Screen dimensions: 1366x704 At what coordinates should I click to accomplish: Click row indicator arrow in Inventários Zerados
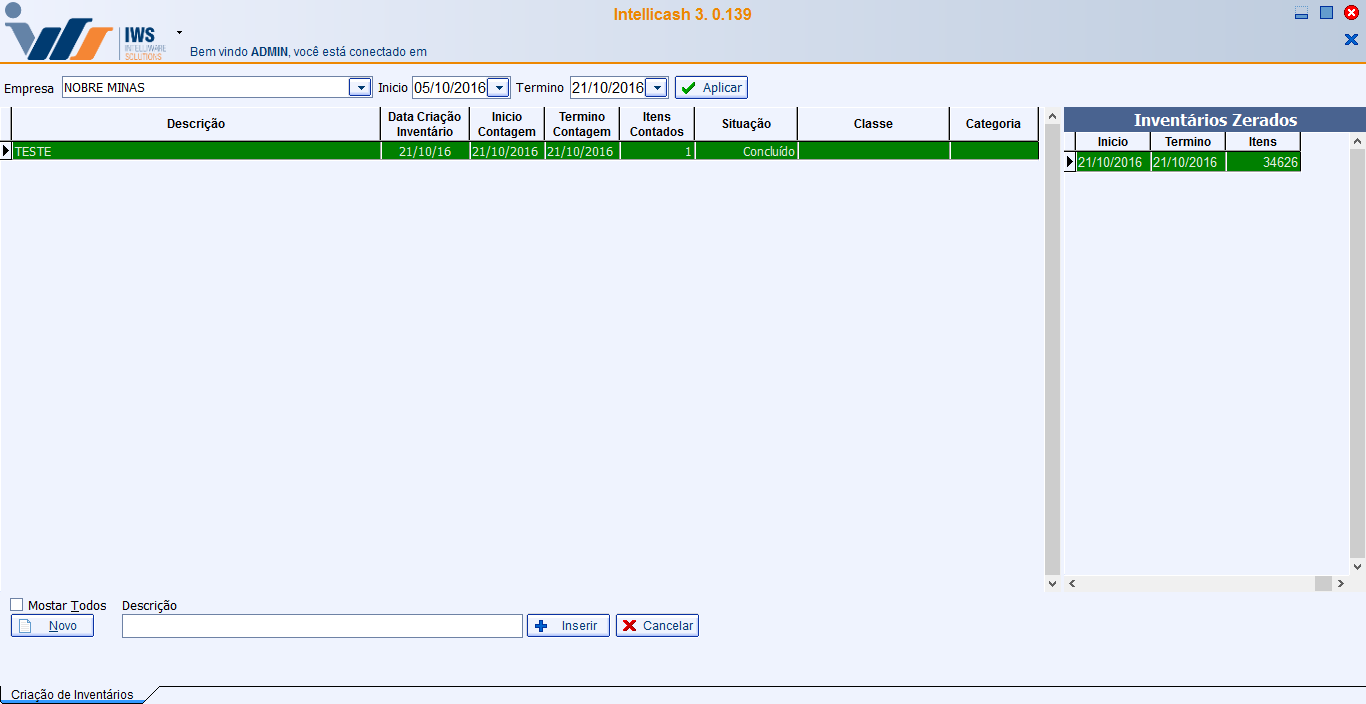[1070, 162]
